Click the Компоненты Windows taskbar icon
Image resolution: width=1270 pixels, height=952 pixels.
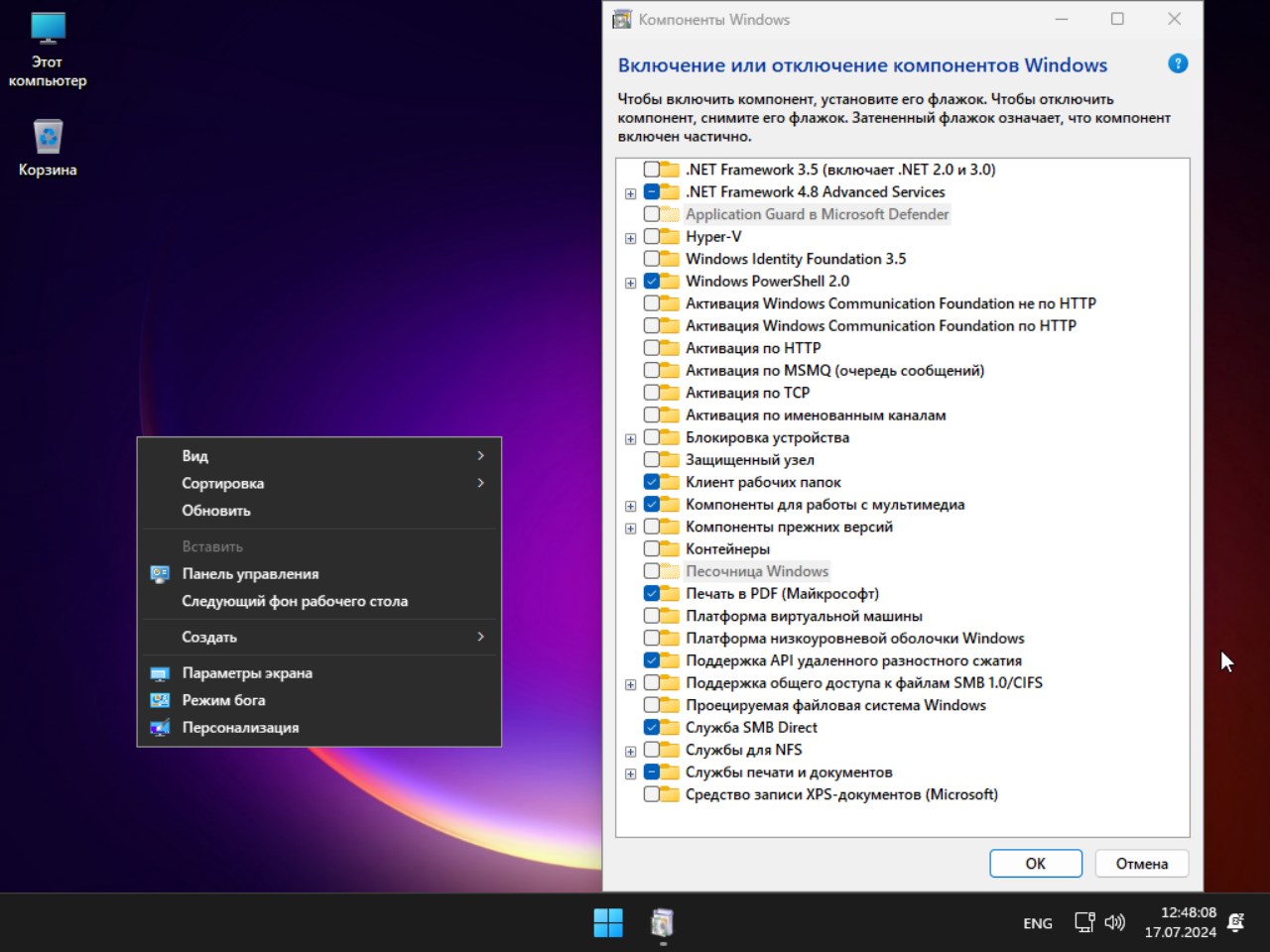click(x=662, y=923)
